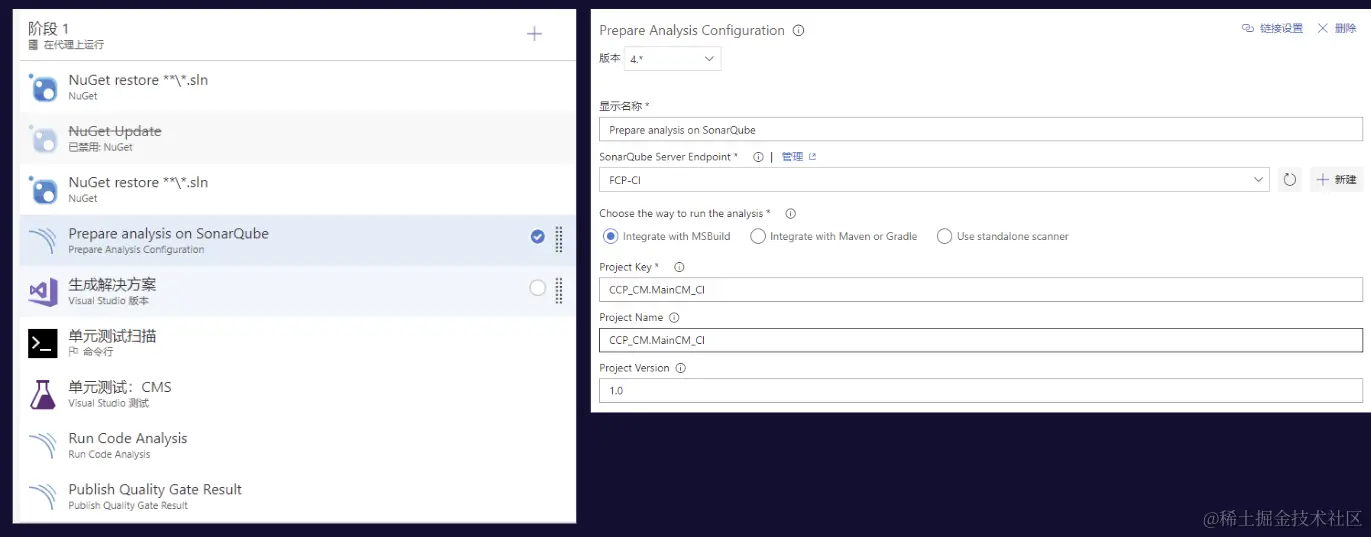Viewport: 1371px width, 537px height.
Task: Click info icon beside Project Version label
Action: click(x=680, y=368)
